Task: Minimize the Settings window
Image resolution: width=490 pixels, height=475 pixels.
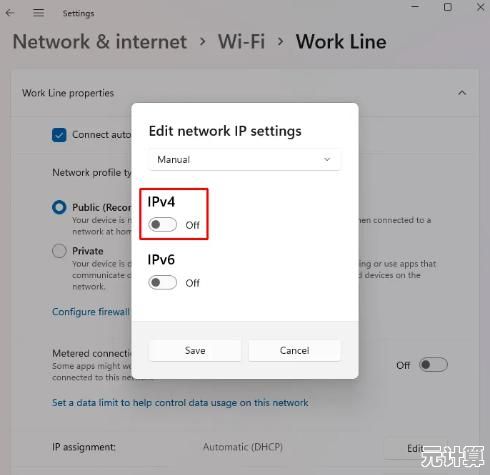Action: pos(415,6)
